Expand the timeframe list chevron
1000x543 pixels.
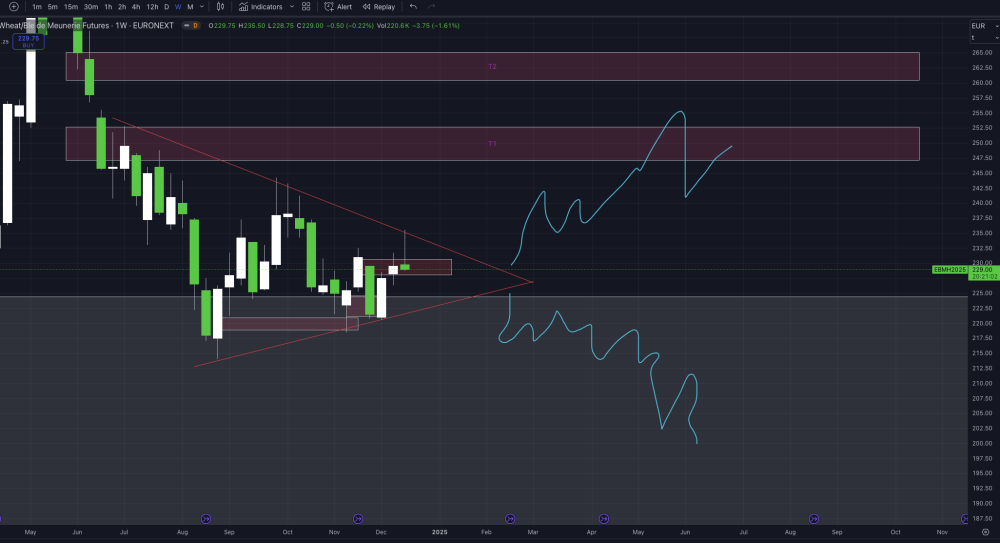[202, 7]
